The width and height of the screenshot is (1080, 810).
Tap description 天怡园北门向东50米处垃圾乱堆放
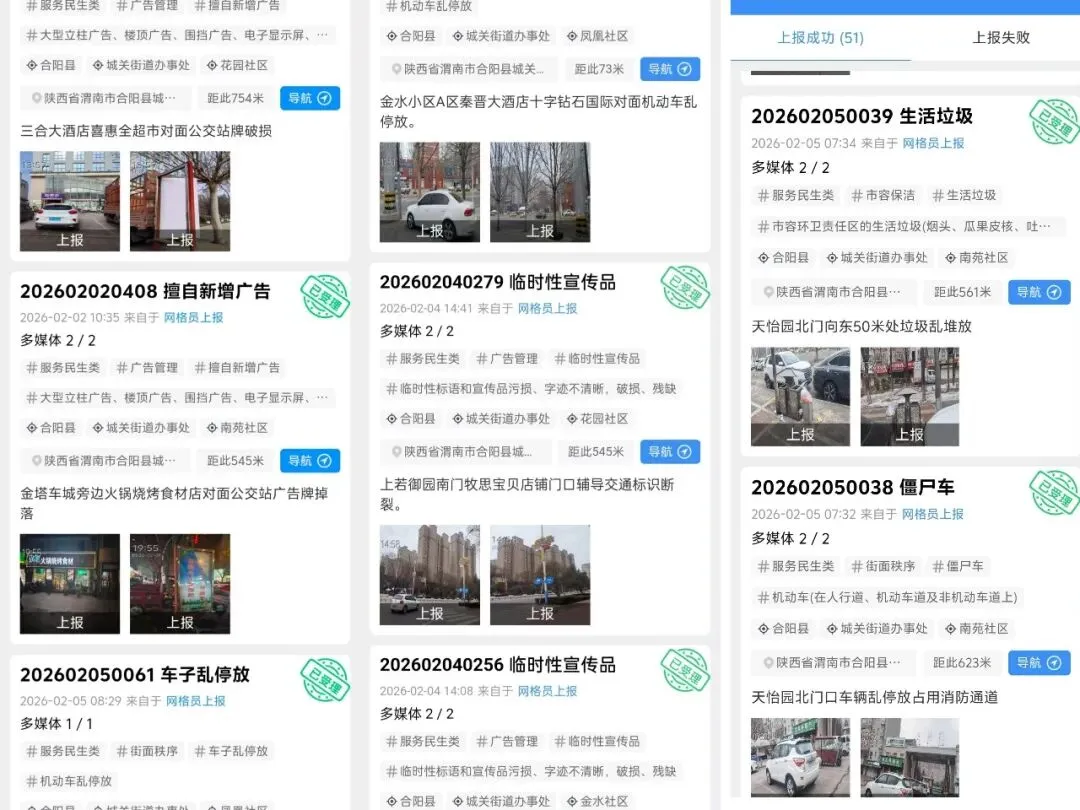click(x=861, y=326)
